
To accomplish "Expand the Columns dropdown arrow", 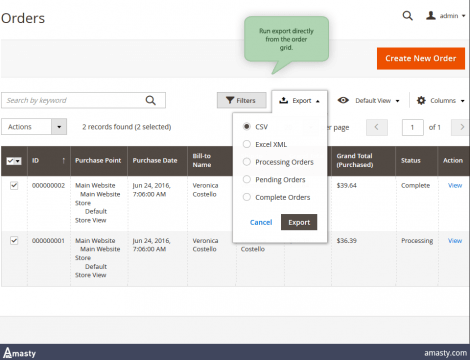I will 463,101.
